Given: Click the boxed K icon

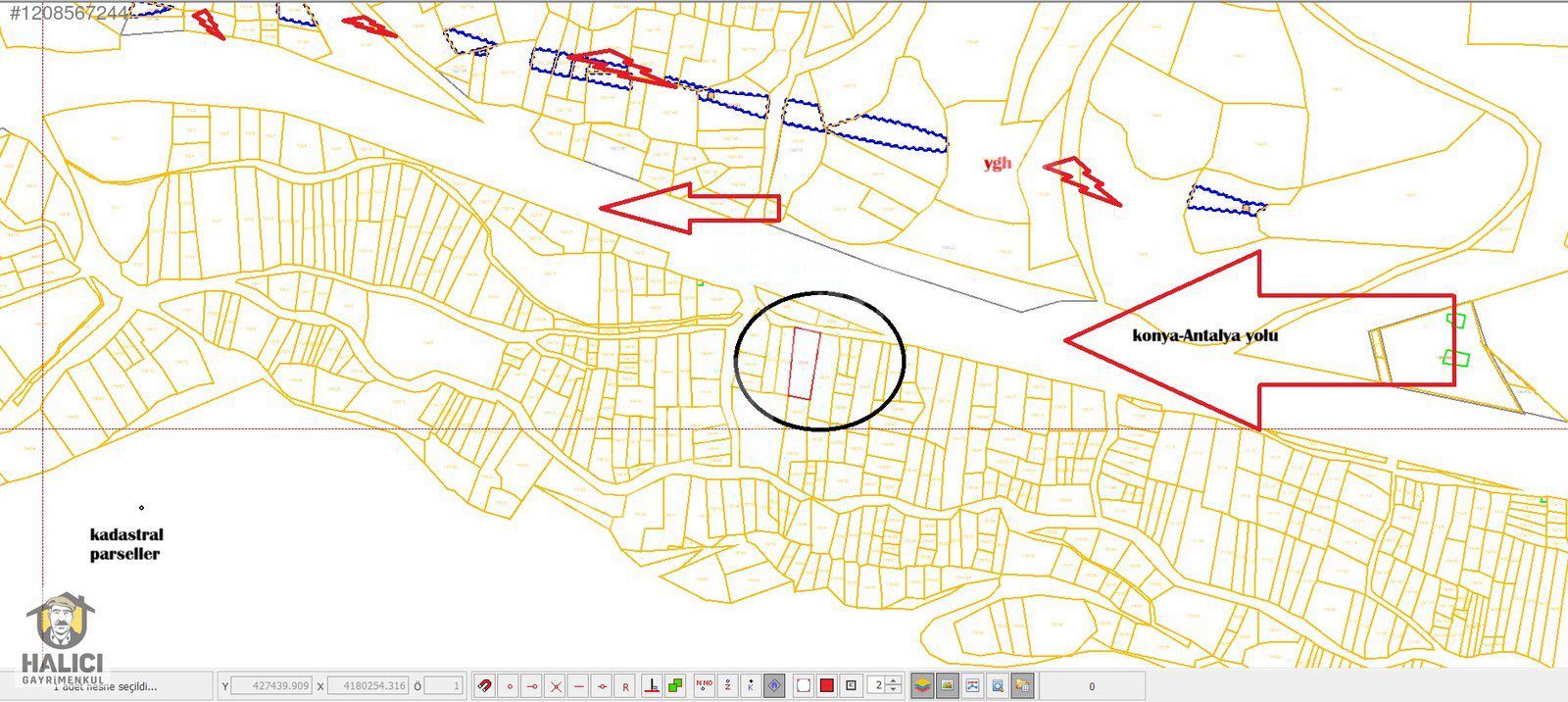Looking at the screenshot, I should 851,686.
